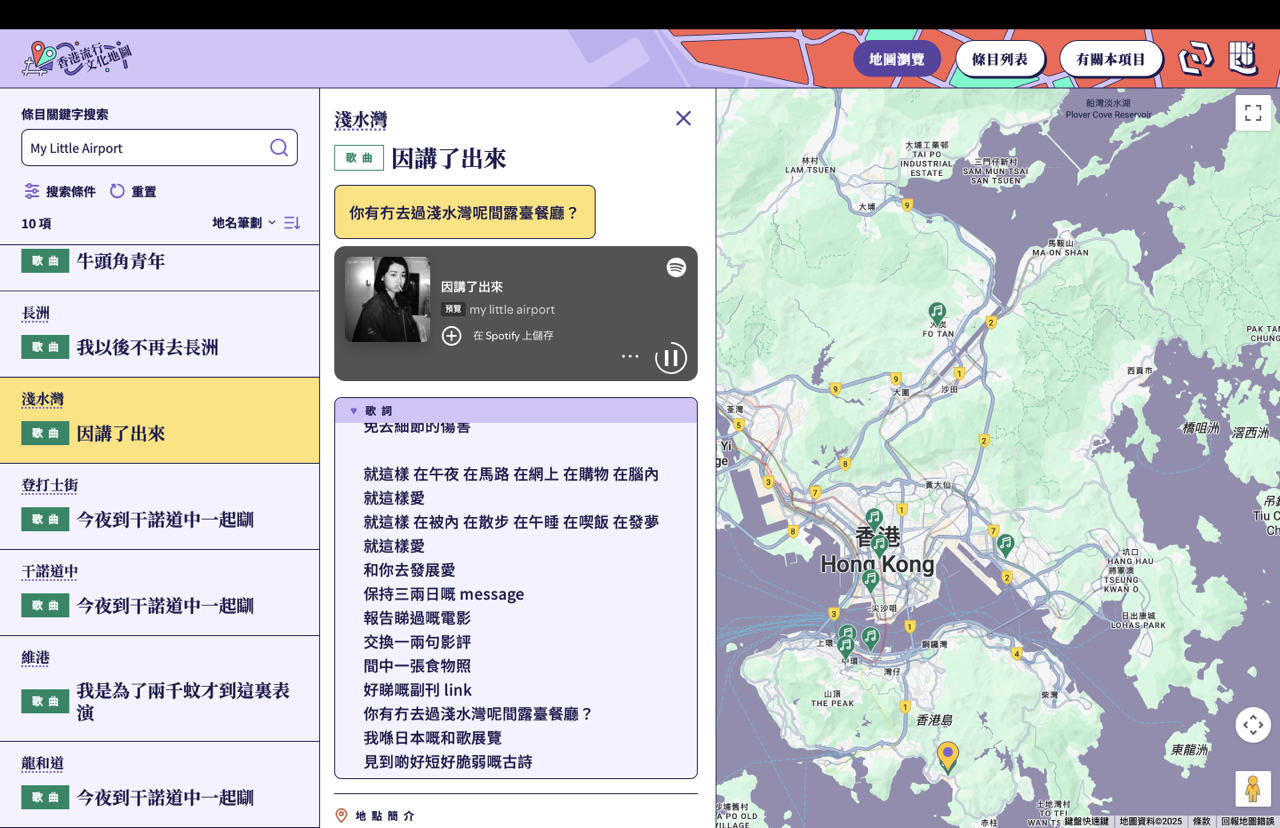This screenshot has width=1280, height=828.
Task: Switch to 地圖瀏覽 tab
Action: point(896,59)
